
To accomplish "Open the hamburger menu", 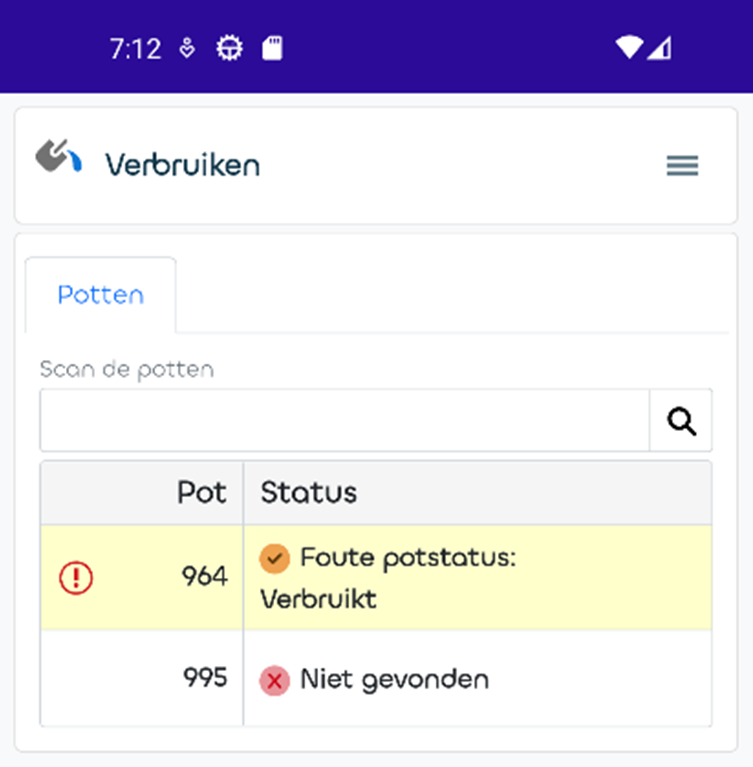I will (x=682, y=166).
